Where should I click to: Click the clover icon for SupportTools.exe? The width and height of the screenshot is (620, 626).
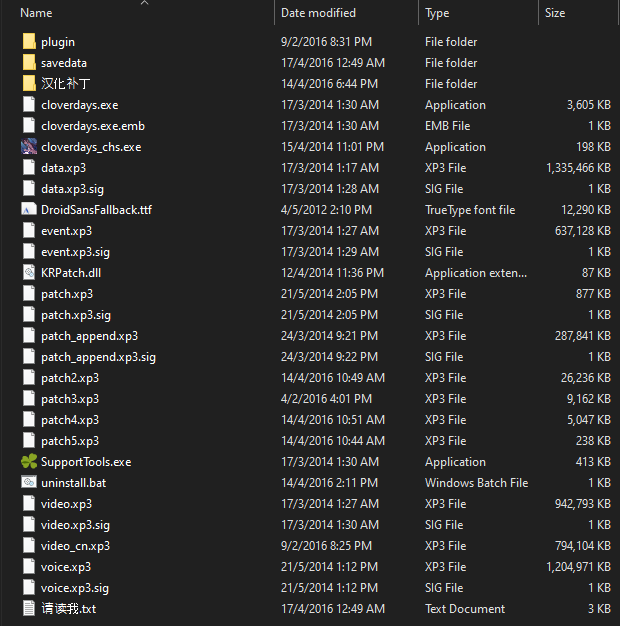click(x=28, y=462)
